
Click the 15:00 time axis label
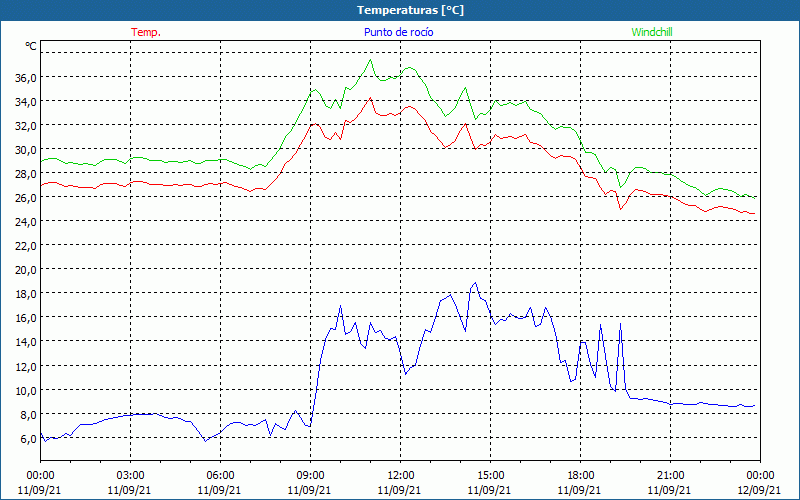tap(490, 476)
